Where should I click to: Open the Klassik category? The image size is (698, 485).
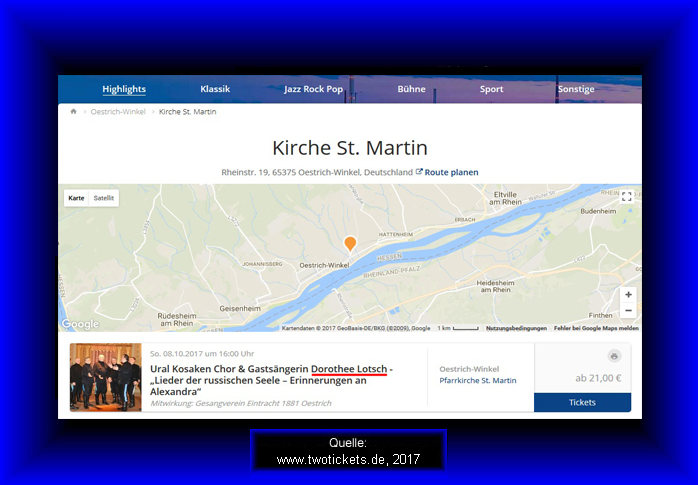tap(215, 89)
